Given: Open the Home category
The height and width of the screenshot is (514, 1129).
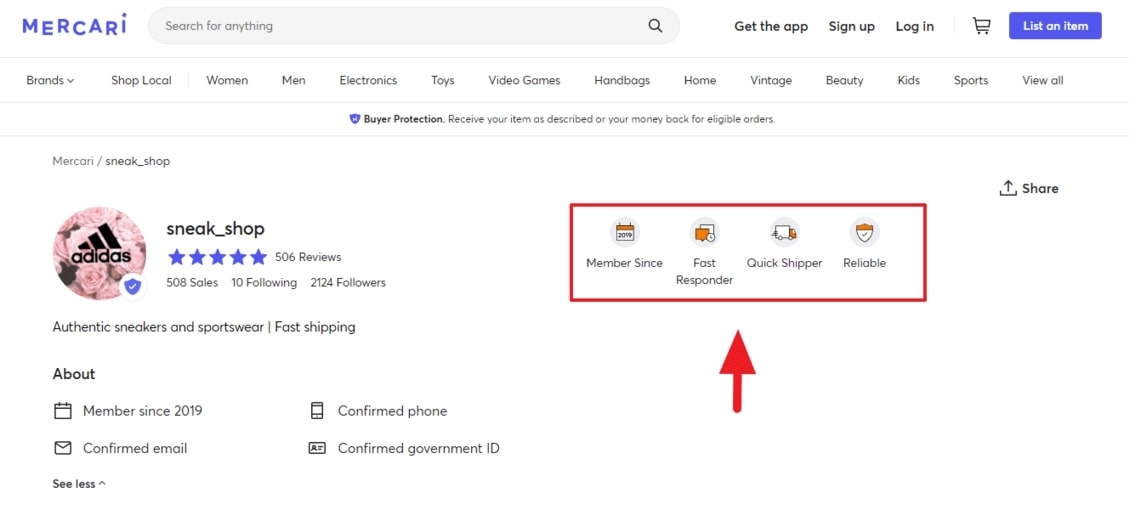Looking at the screenshot, I should coord(700,81).
